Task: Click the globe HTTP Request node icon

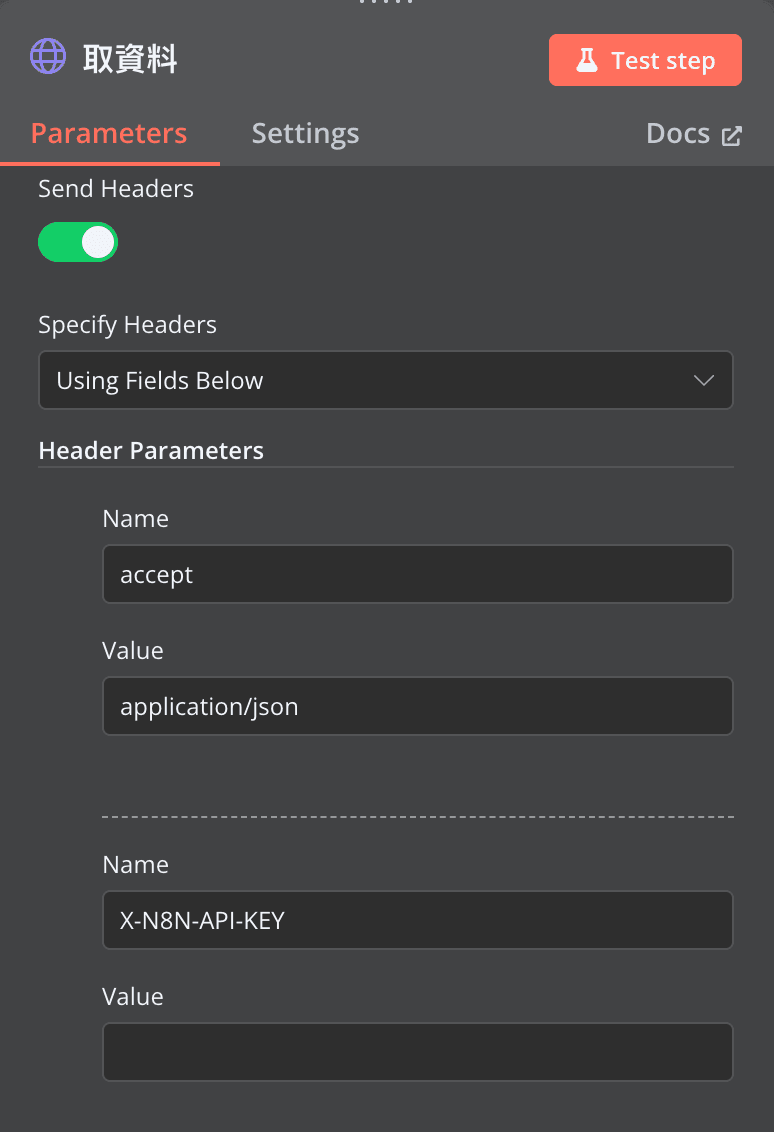Action: (48, 57)
